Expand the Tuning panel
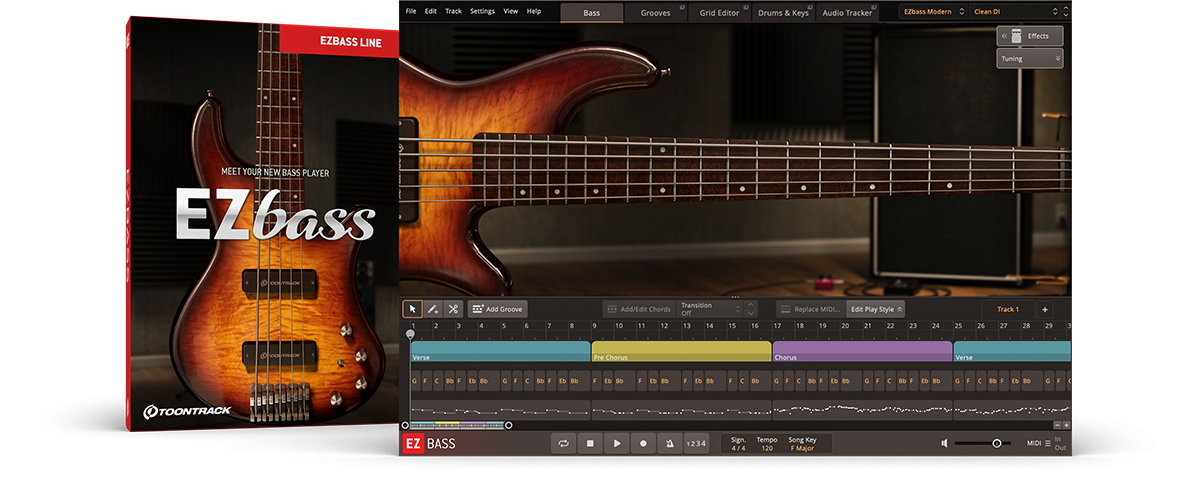1200x488 pixels. pos(1029,59)
